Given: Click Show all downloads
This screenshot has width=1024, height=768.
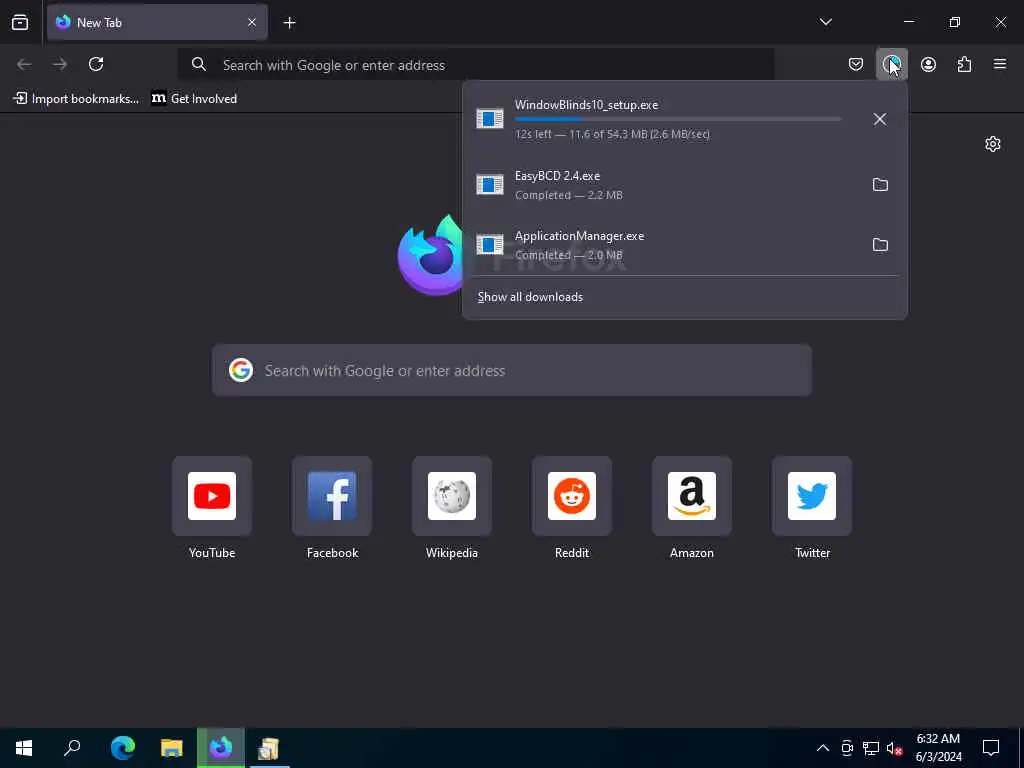Looking at the screenshot, I should (530, 297).
